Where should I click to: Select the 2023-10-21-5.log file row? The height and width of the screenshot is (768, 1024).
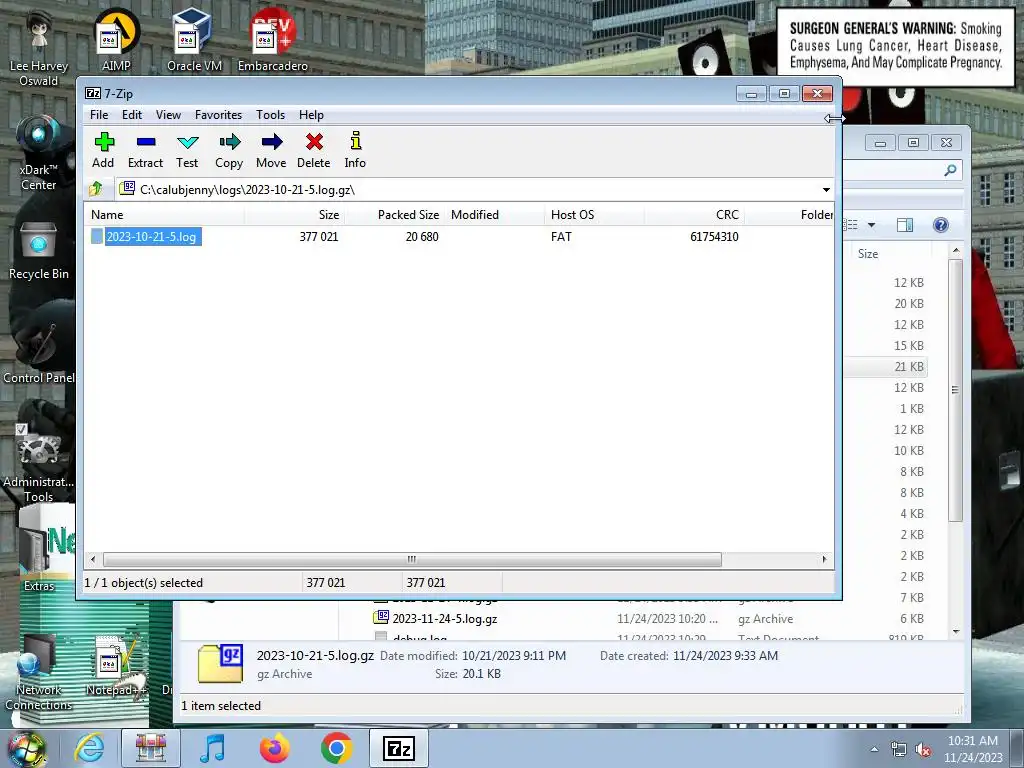coord(459,236)
